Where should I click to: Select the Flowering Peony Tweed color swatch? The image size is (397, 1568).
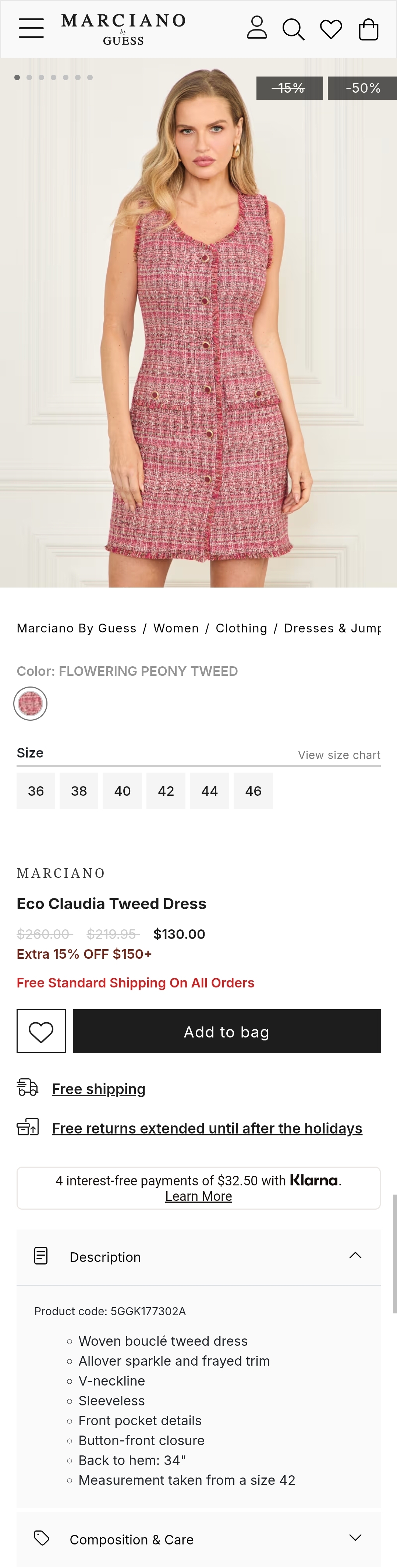[x=31, y=704]
